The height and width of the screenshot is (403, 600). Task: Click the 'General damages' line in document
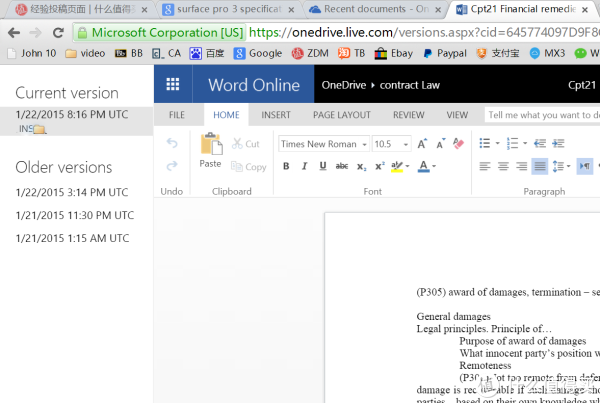click(453, 317)
